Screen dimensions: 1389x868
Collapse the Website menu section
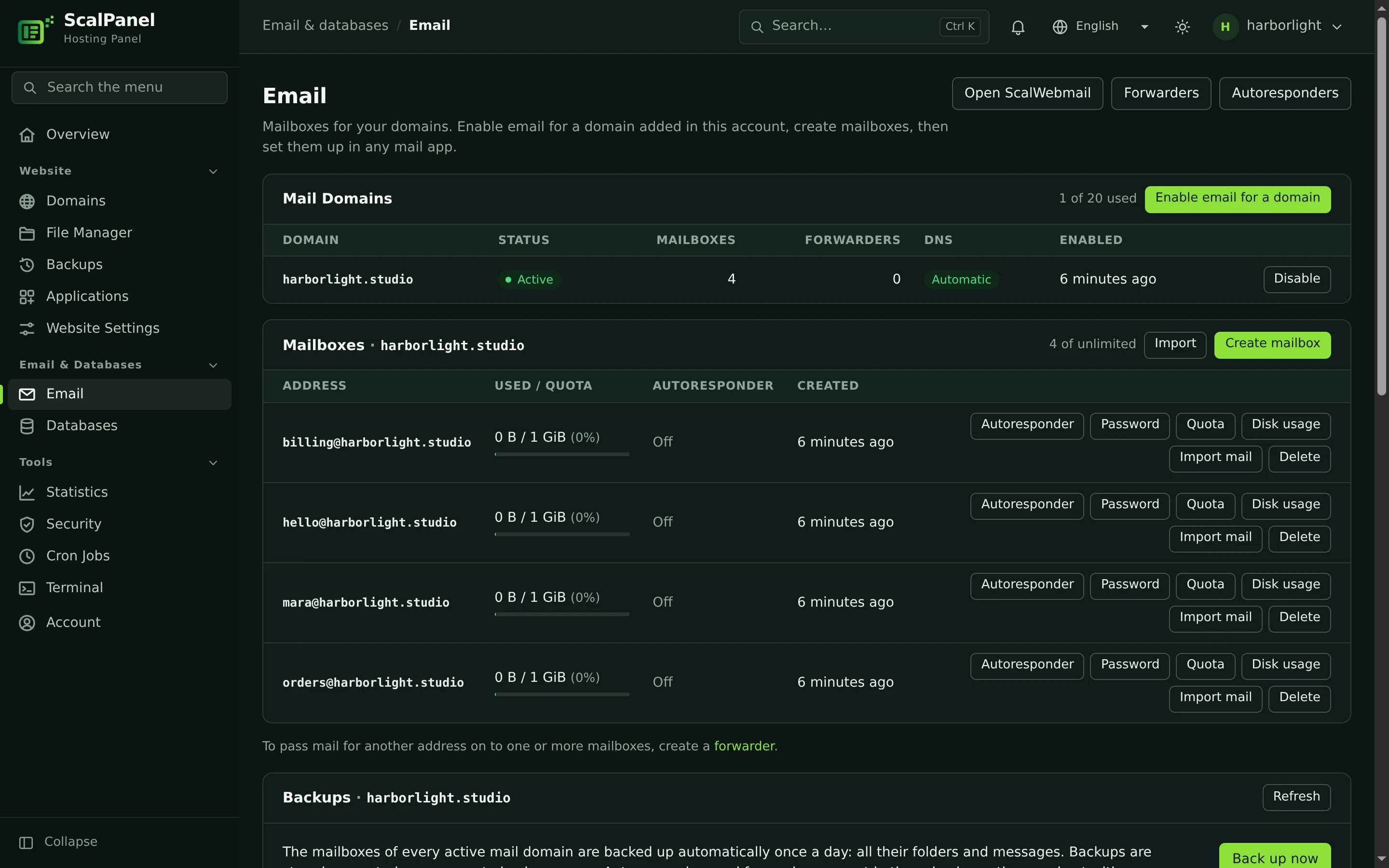[x=213, y=172]
